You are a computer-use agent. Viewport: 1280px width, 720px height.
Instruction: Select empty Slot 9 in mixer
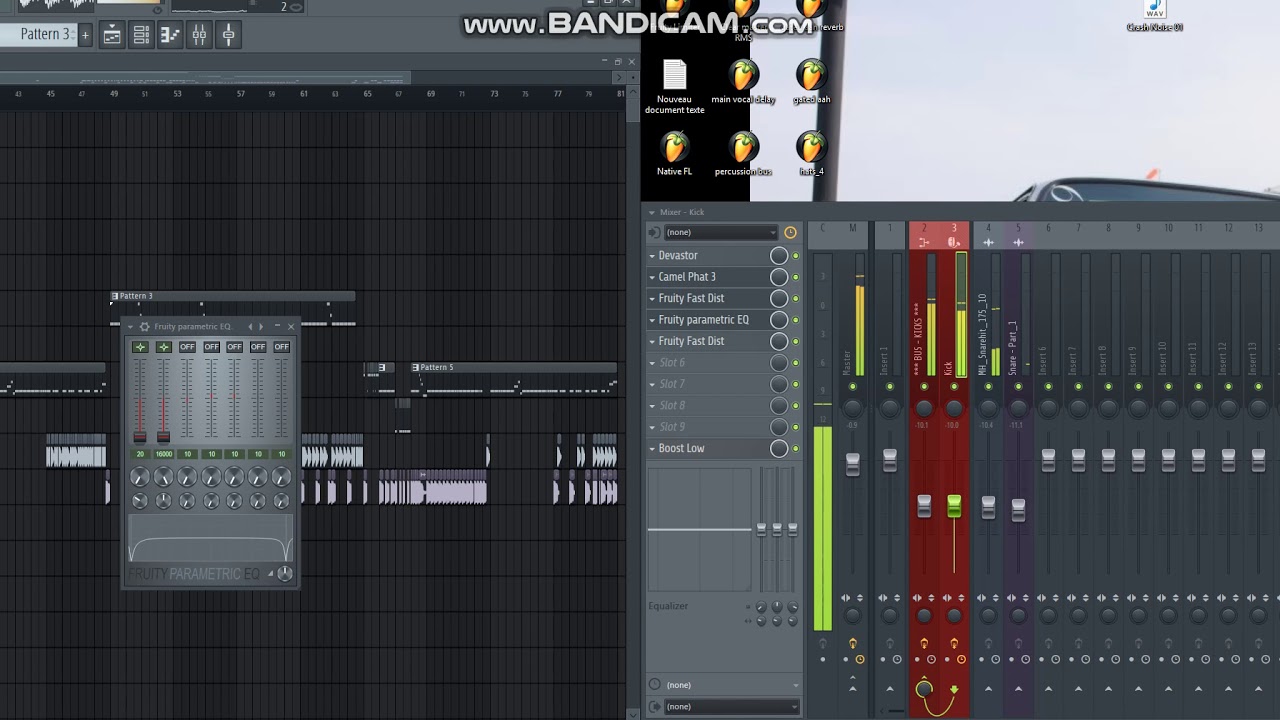coord(672,427)
